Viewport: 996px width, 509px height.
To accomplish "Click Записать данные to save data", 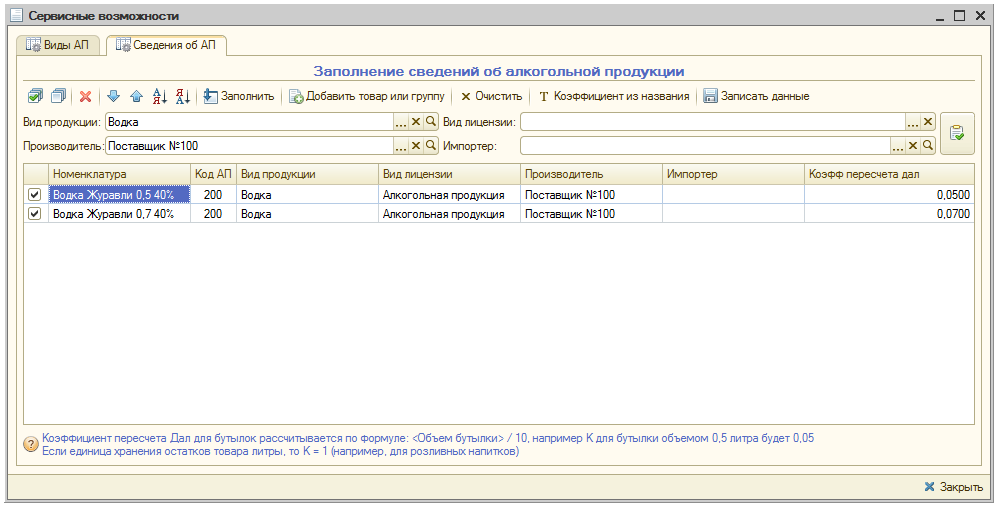I will pyautogui.click(x=756, y=96).
